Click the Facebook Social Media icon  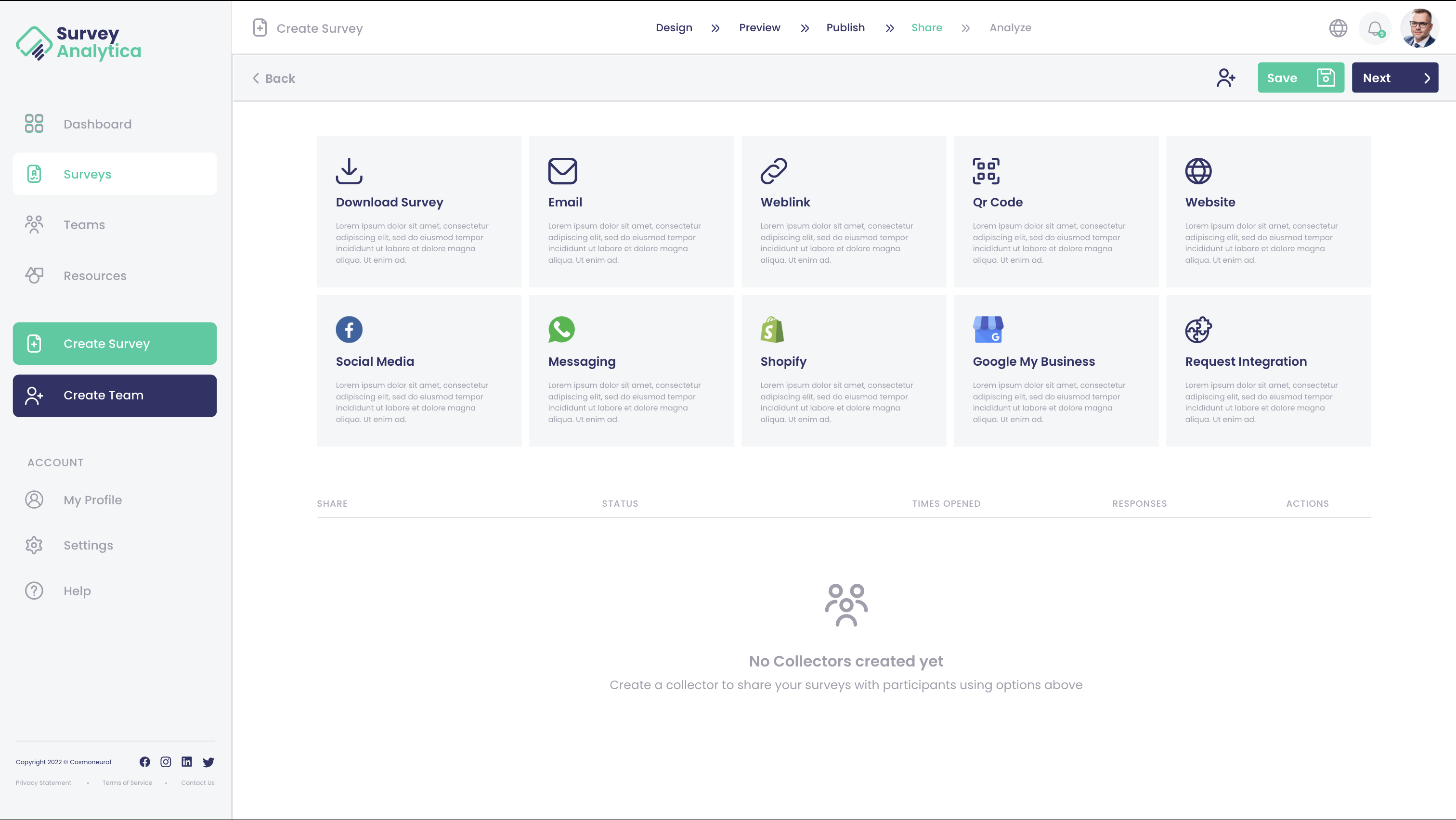coord(349,329)
